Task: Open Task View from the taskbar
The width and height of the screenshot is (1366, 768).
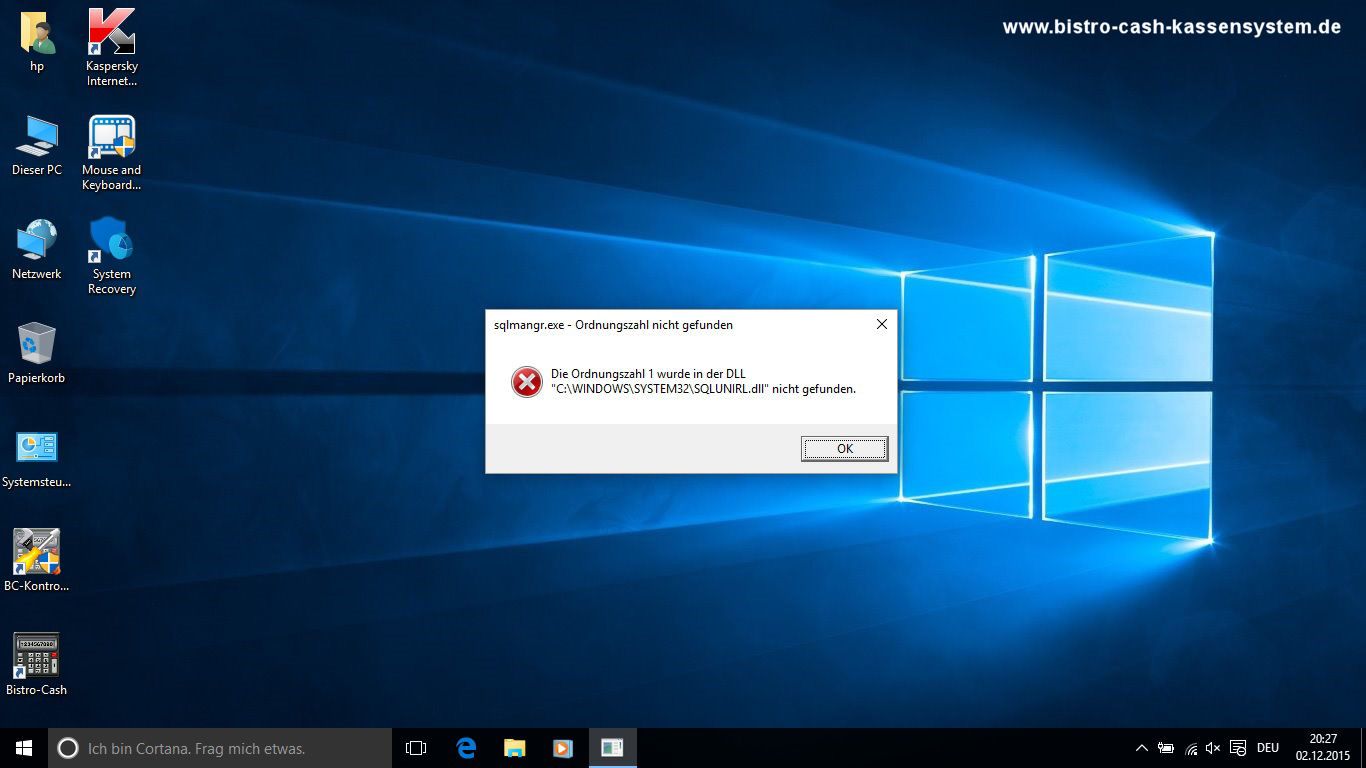Action: (x=416, y=748)
